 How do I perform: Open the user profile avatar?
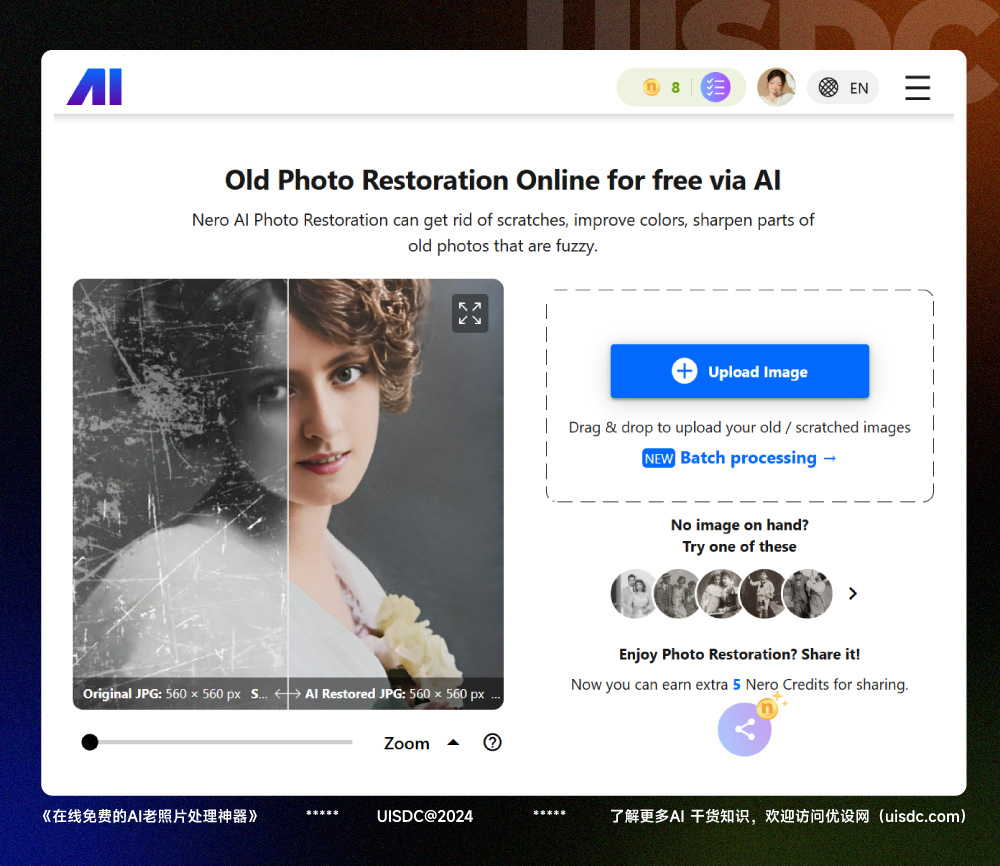776,87
